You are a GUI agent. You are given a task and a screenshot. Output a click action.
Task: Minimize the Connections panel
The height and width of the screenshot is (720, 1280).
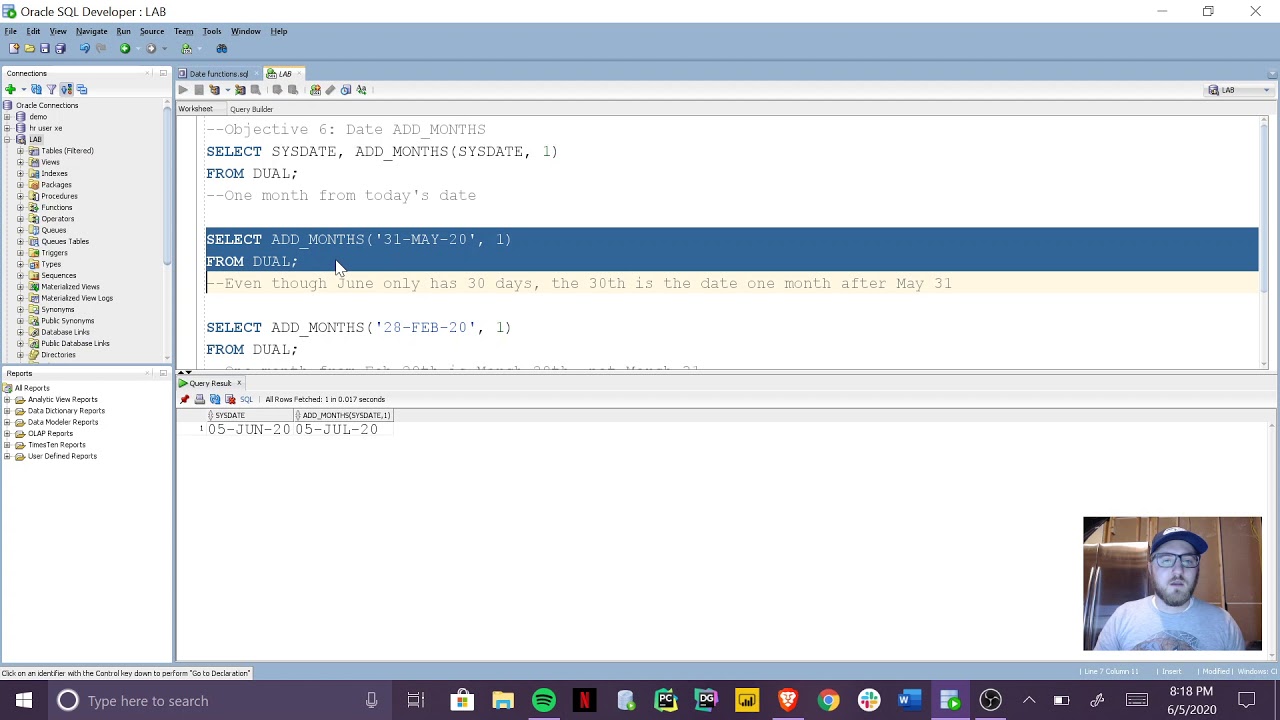tap(163, 73)
